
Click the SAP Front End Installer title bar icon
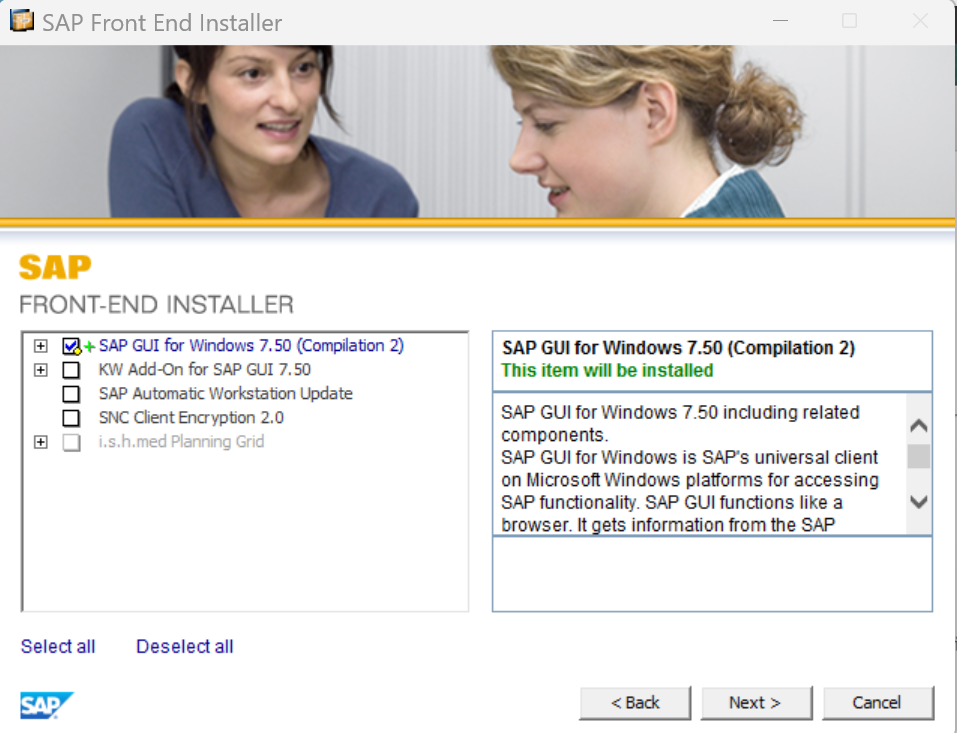(x=21, y=21)
